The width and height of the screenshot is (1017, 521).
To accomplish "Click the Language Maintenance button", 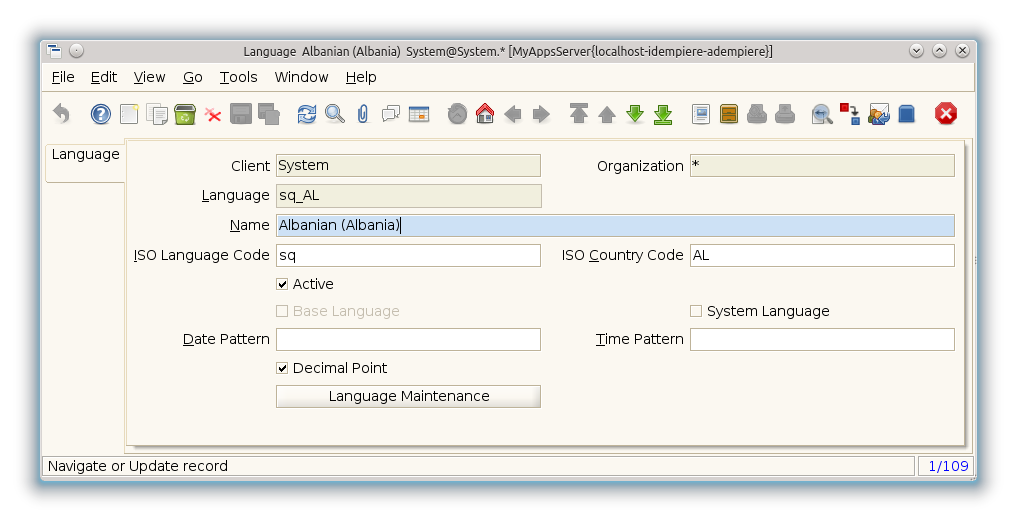I will click(x=408, y=396).
